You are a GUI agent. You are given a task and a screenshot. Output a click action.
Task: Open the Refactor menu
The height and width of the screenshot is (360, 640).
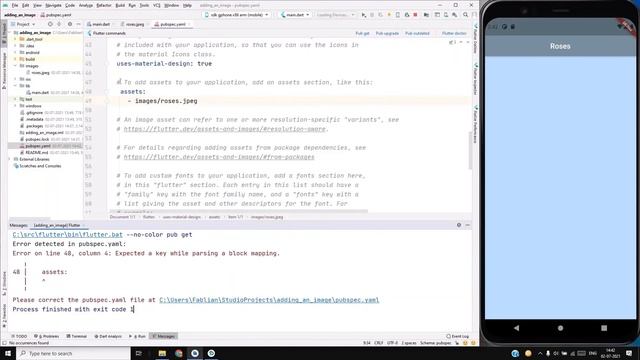(104, 5)
